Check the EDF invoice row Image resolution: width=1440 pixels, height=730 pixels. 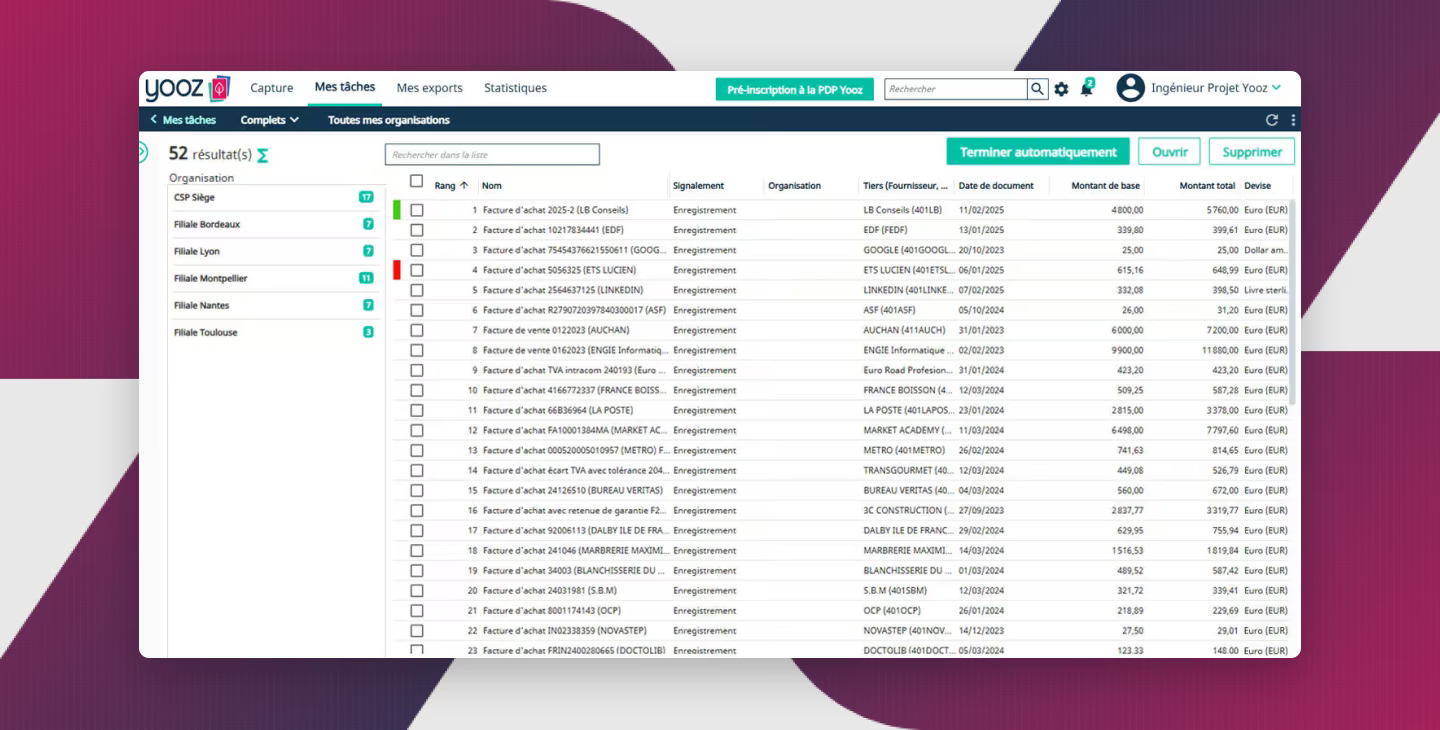coord(417,230)
